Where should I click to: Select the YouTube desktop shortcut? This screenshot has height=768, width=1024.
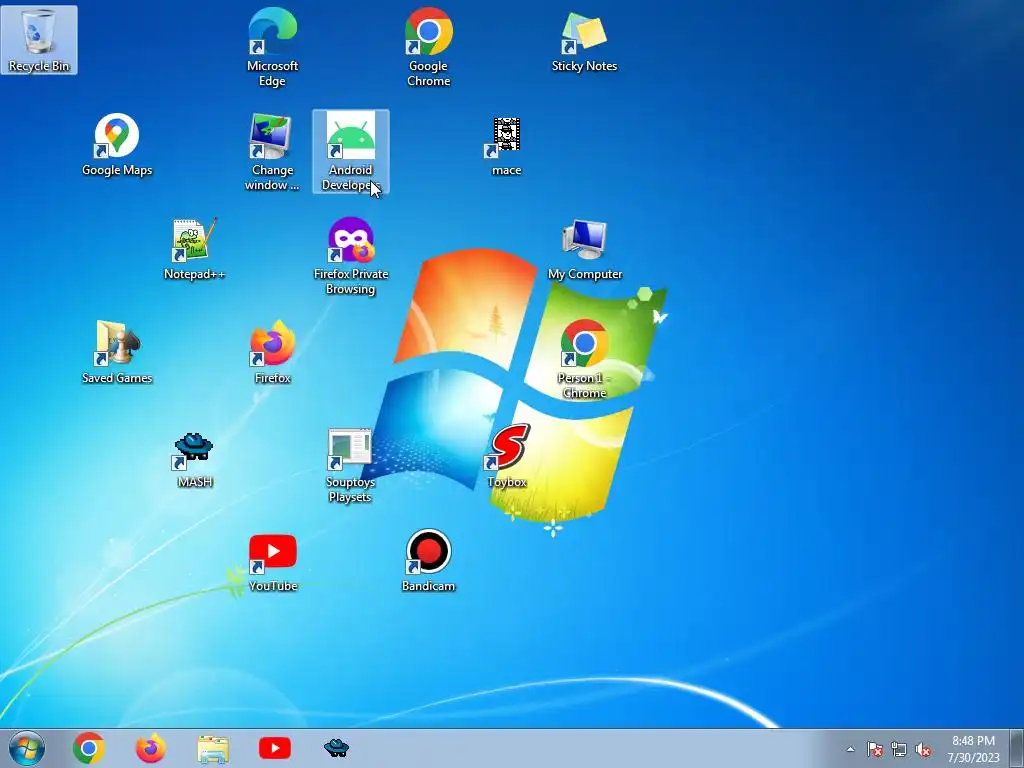tap(272, 563)
